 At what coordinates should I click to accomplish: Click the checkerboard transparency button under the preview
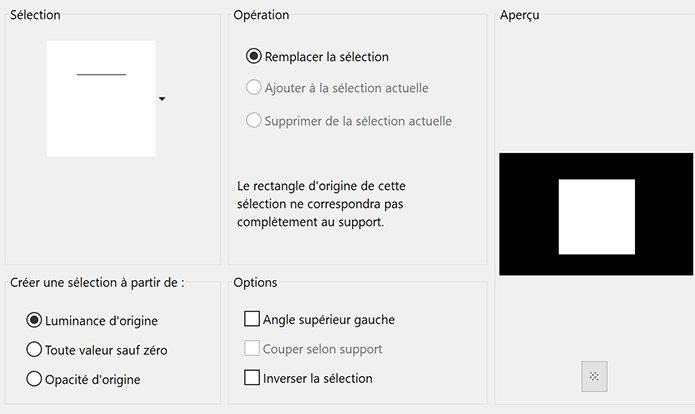(594, 376)
